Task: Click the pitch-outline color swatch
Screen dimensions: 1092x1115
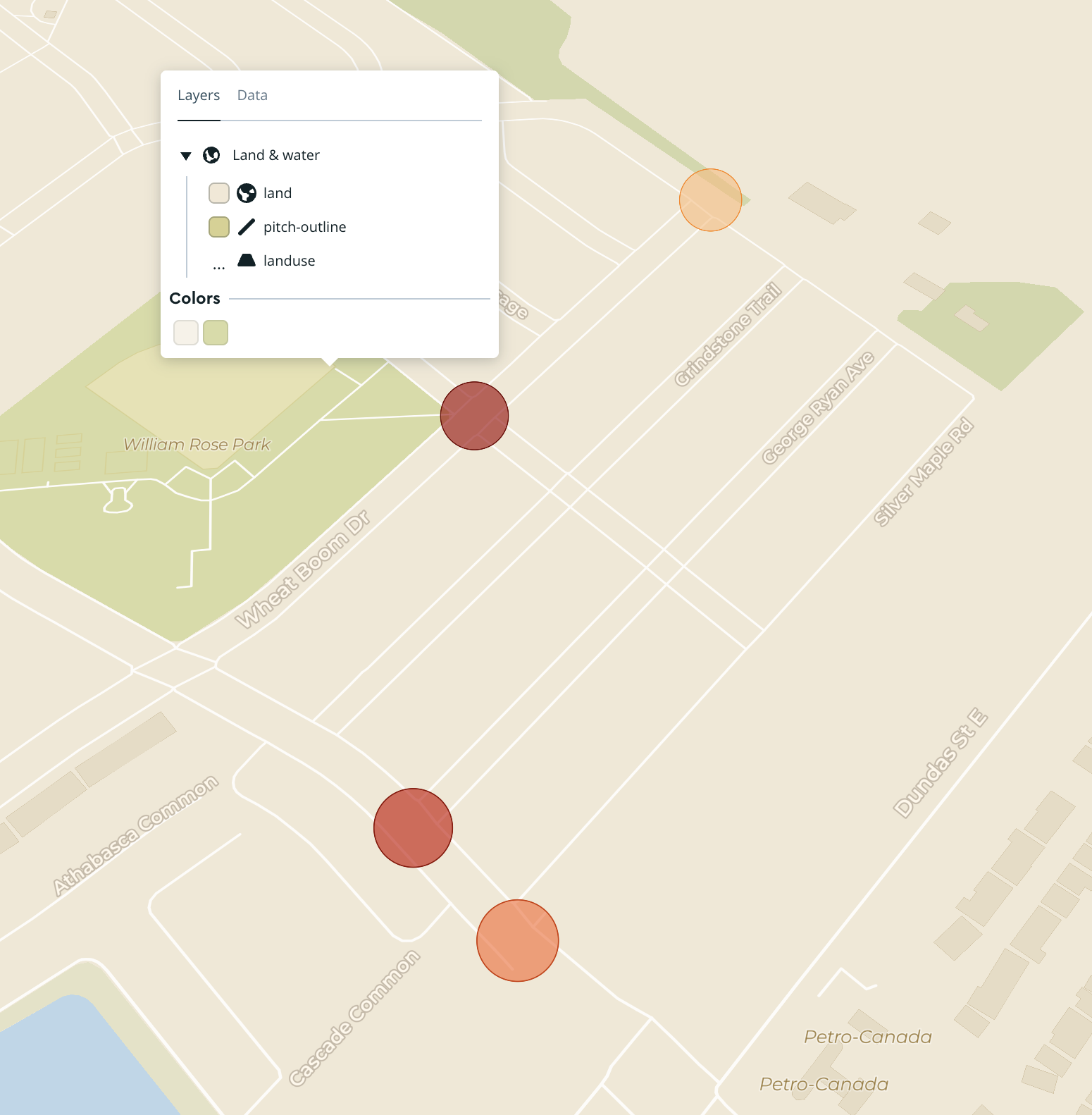Action: tap(219, 227)
